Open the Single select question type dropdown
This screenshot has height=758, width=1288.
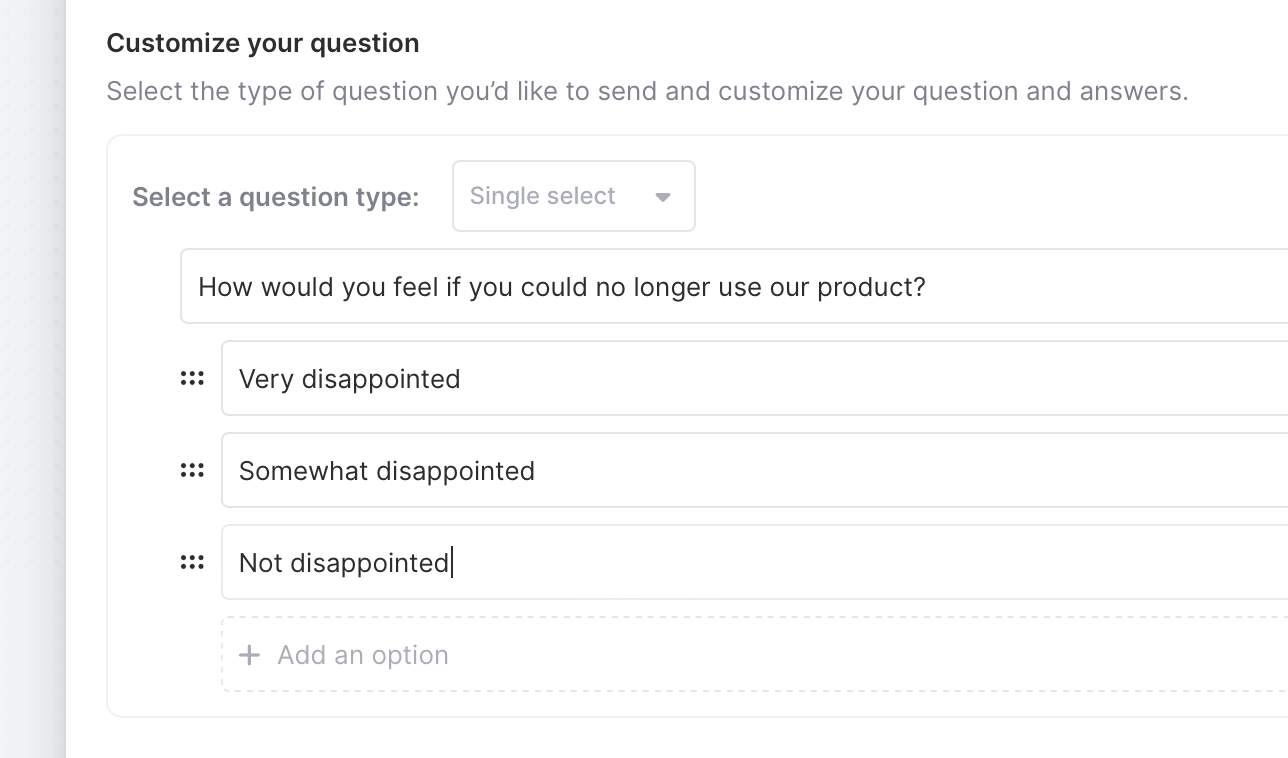(x=573, y=196)
